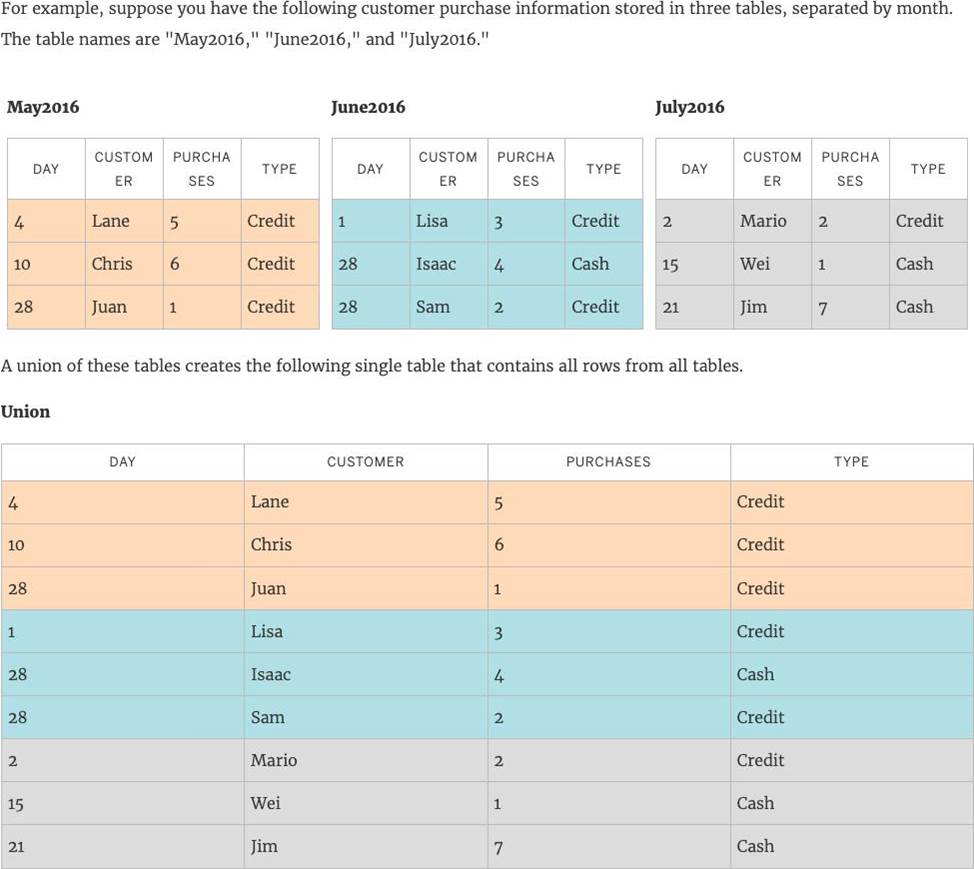Select the CUSTOMER column header in Union table
The width and height of the screenshot is (974, 869).
365,462
